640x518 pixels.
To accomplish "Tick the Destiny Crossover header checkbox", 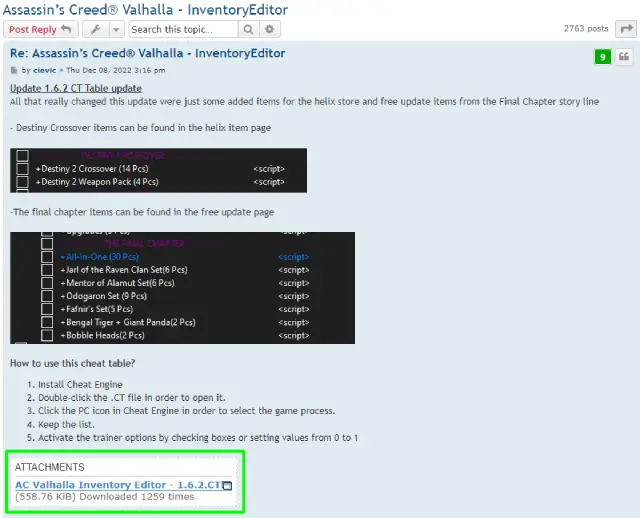I will point(22,156).
